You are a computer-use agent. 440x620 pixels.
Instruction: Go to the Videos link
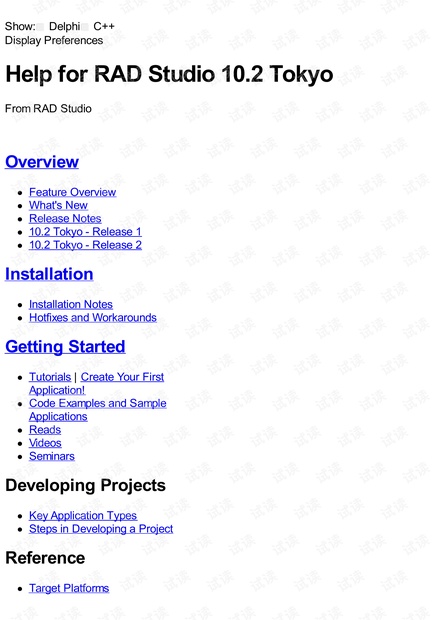tap(45, 443)
